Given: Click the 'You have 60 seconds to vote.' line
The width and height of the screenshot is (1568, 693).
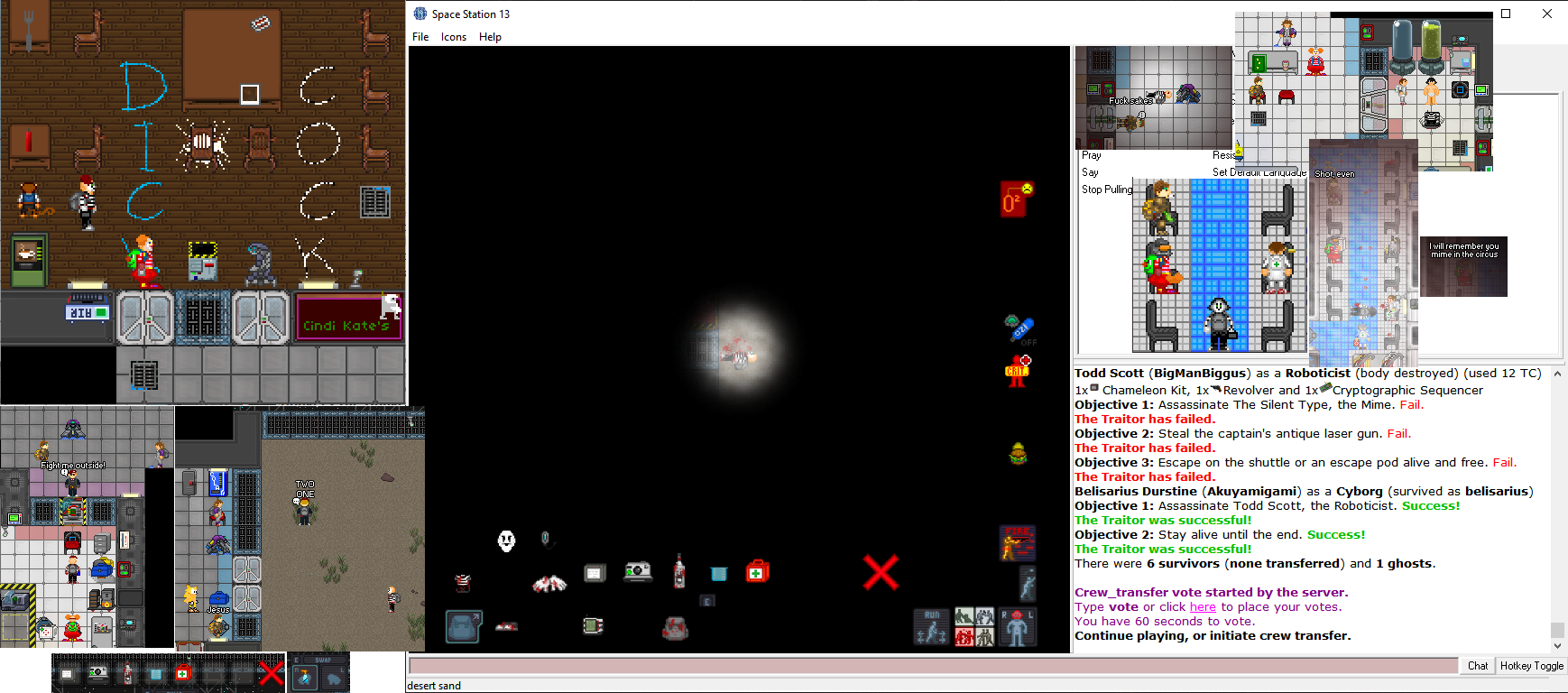Looking at the screenshot, I should 1165,622.
